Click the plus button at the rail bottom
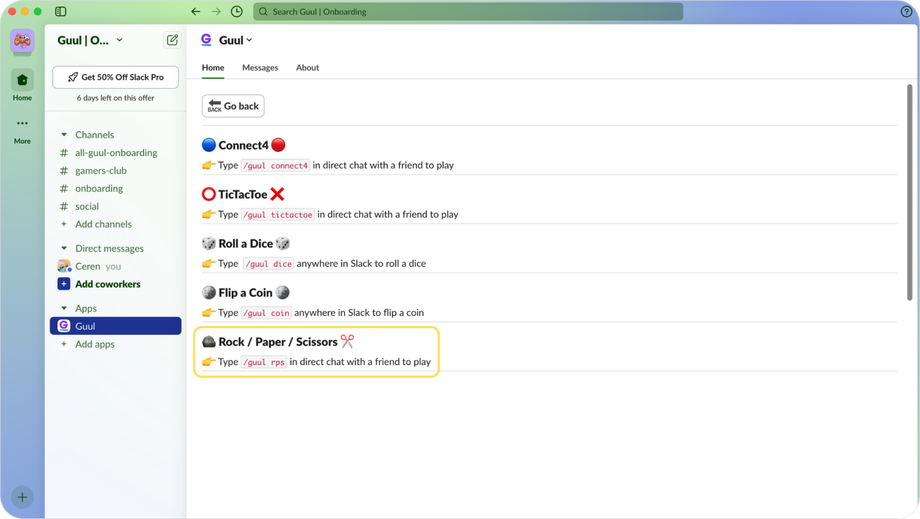920x519 pixels. click(x=22, y=497)
